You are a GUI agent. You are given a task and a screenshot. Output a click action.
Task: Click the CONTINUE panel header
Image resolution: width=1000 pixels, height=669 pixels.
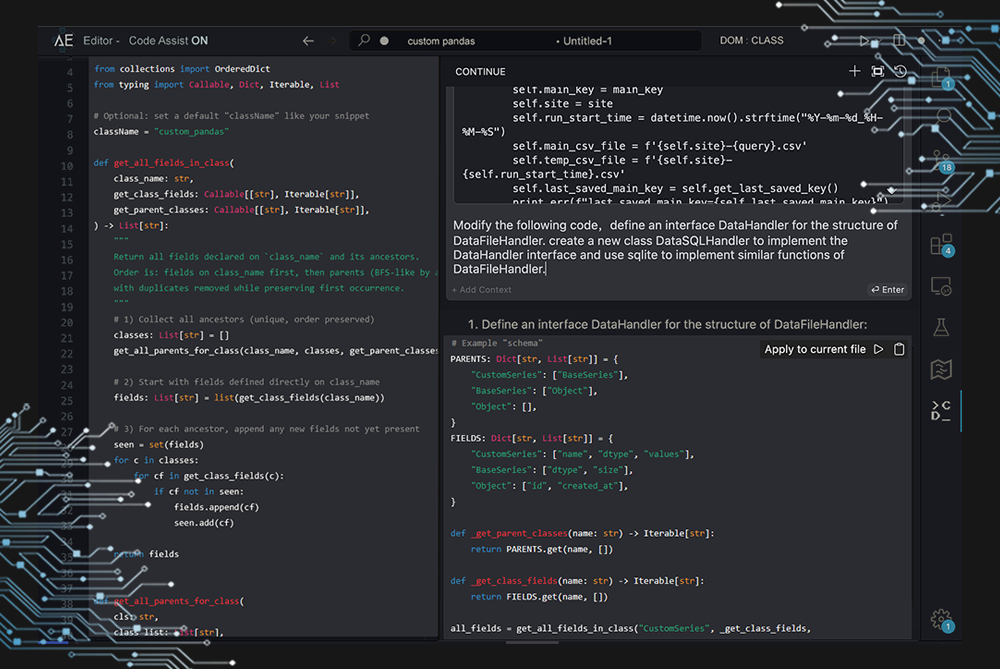tap(480, 72)
